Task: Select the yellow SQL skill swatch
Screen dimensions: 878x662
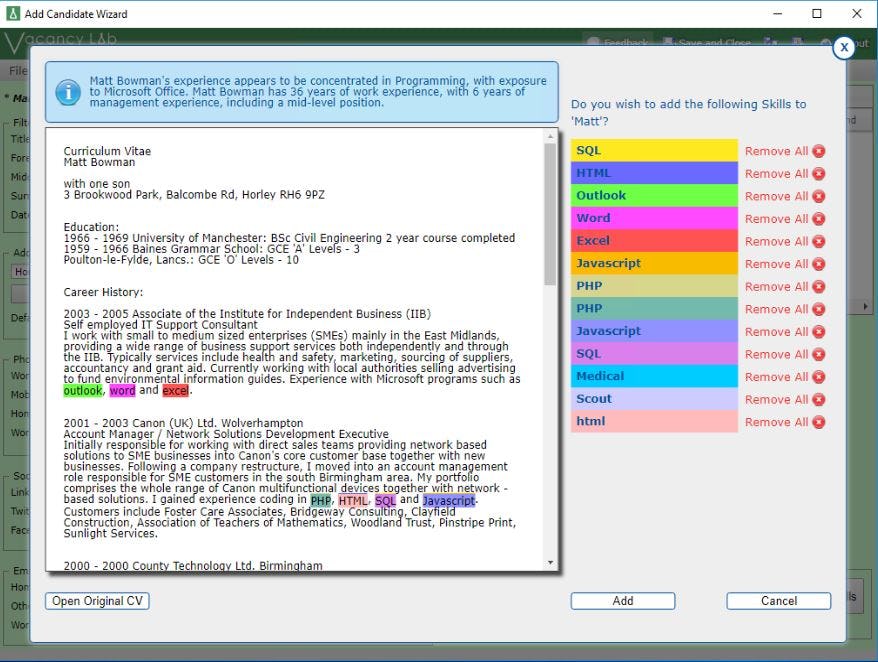Action: pos(654,151)
